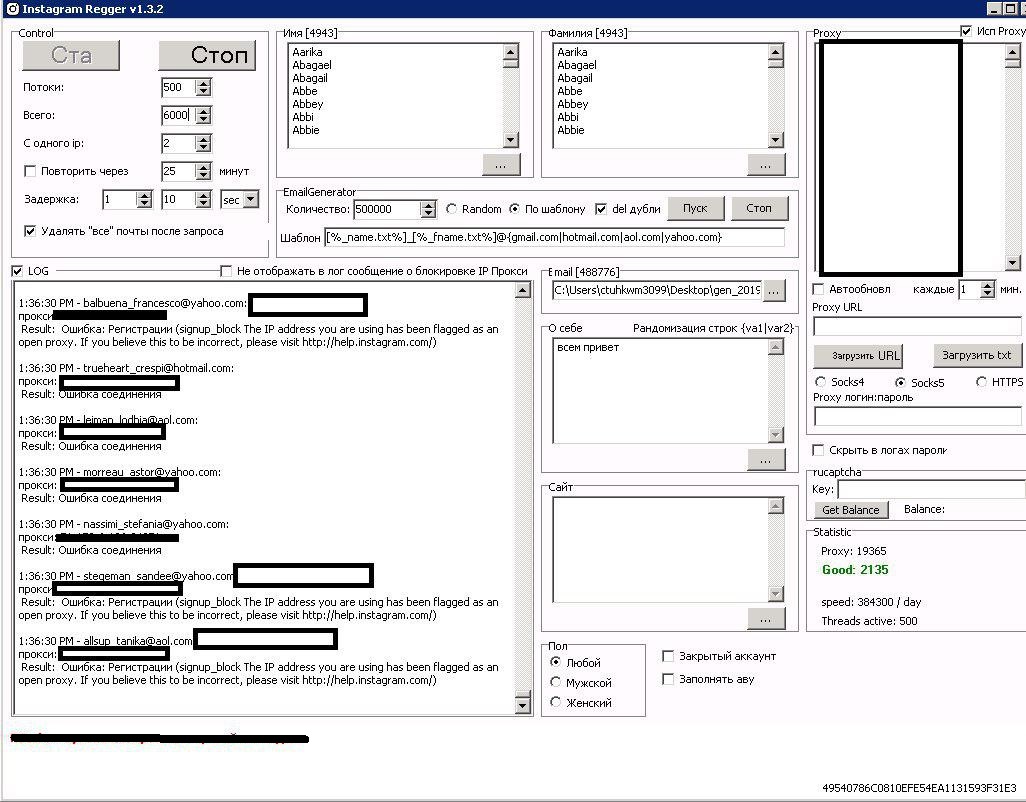This screenshot has width=1026, height=802.
Task: Toggle Удалять "все" почты после запроса checkbox
Action: (x=30, y=231)
